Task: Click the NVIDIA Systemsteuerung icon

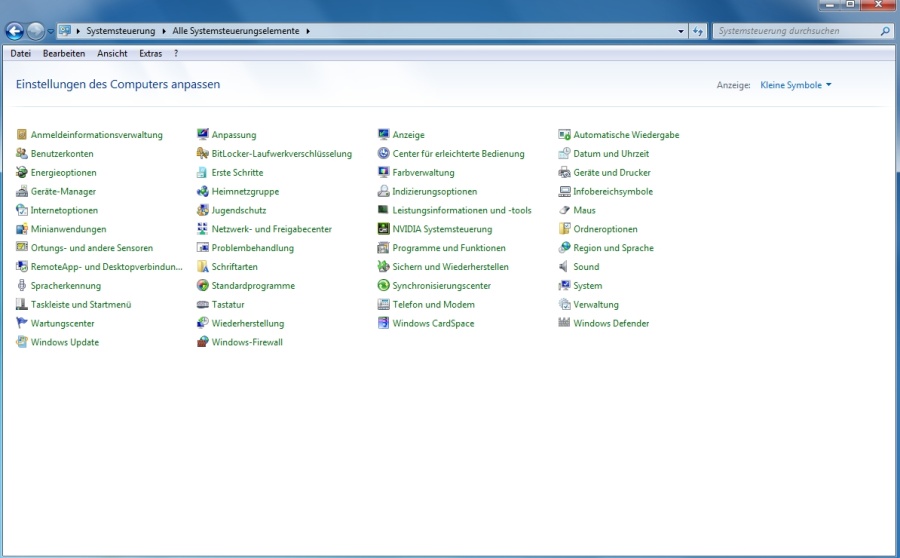Action: tap(383, 229)
